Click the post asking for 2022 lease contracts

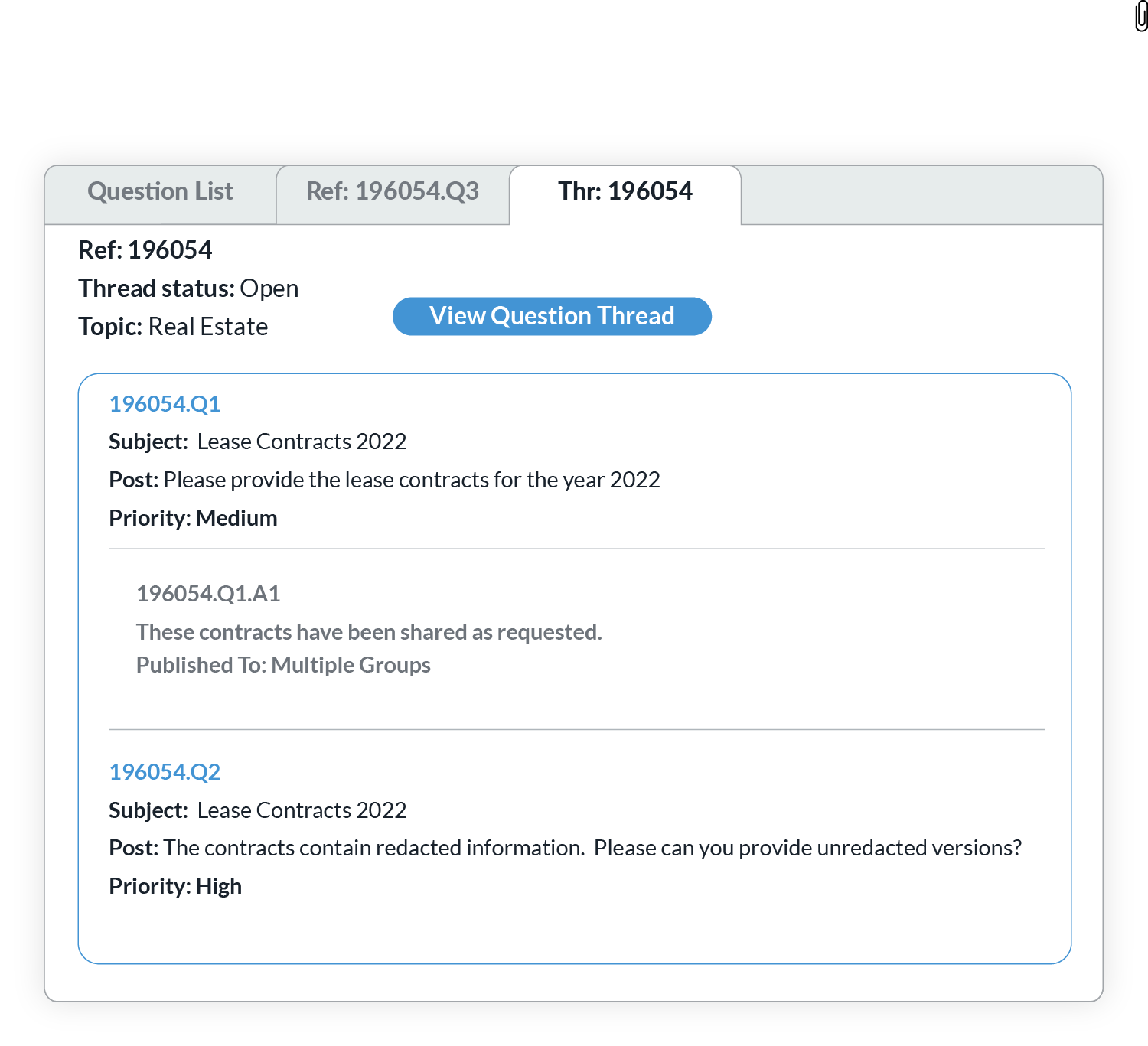[384, 480]
